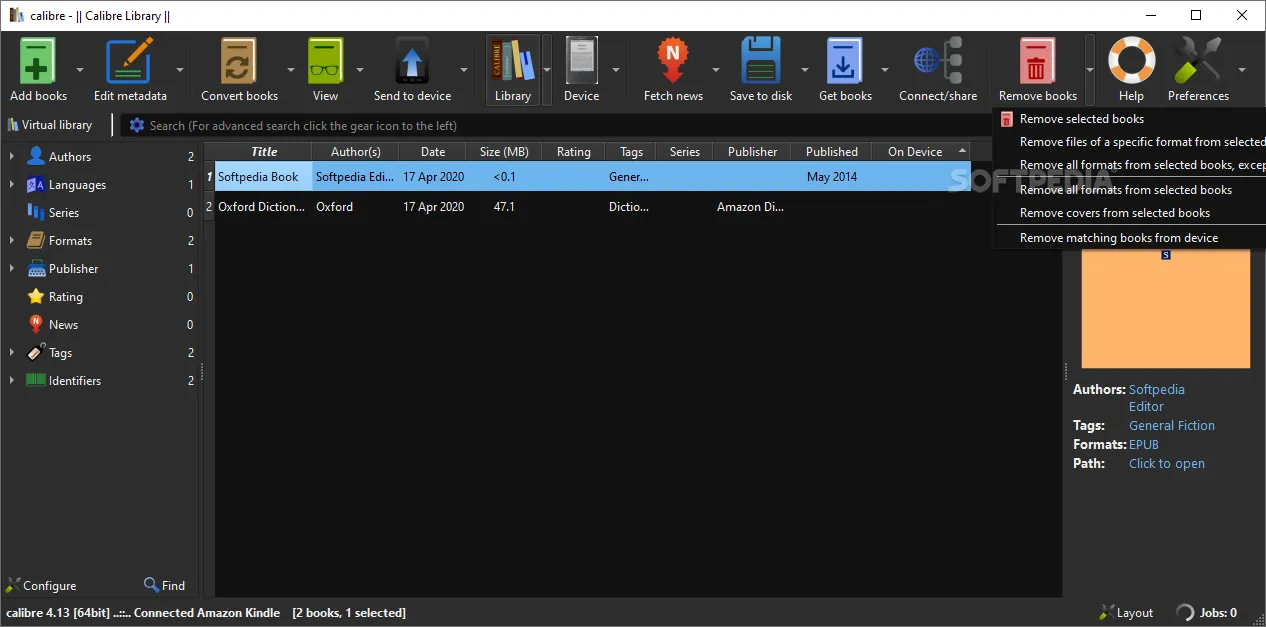1266x627 pixels.
Task: Expand the Authors tree node
Action: [x=11, y=157]
